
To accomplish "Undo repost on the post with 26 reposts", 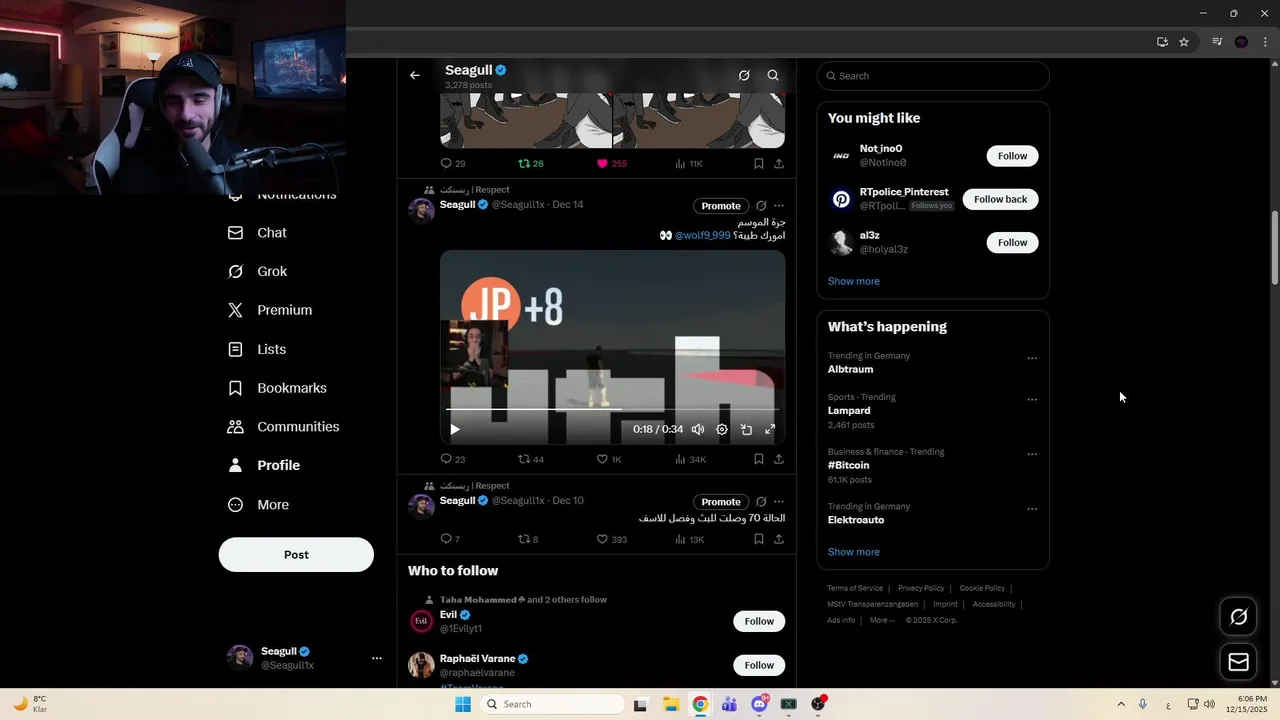I will 531,163.
